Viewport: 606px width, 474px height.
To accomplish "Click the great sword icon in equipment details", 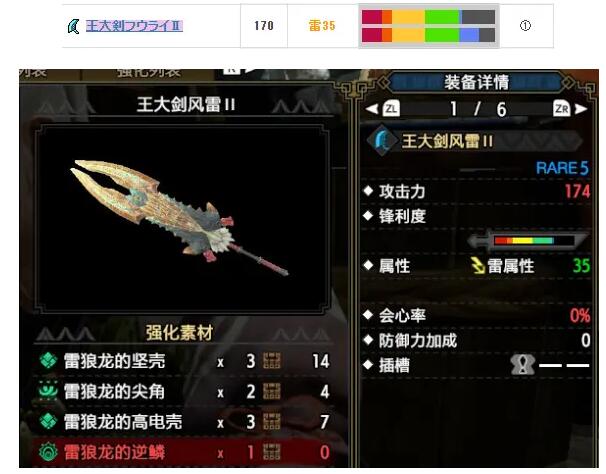I will point(382,140).
